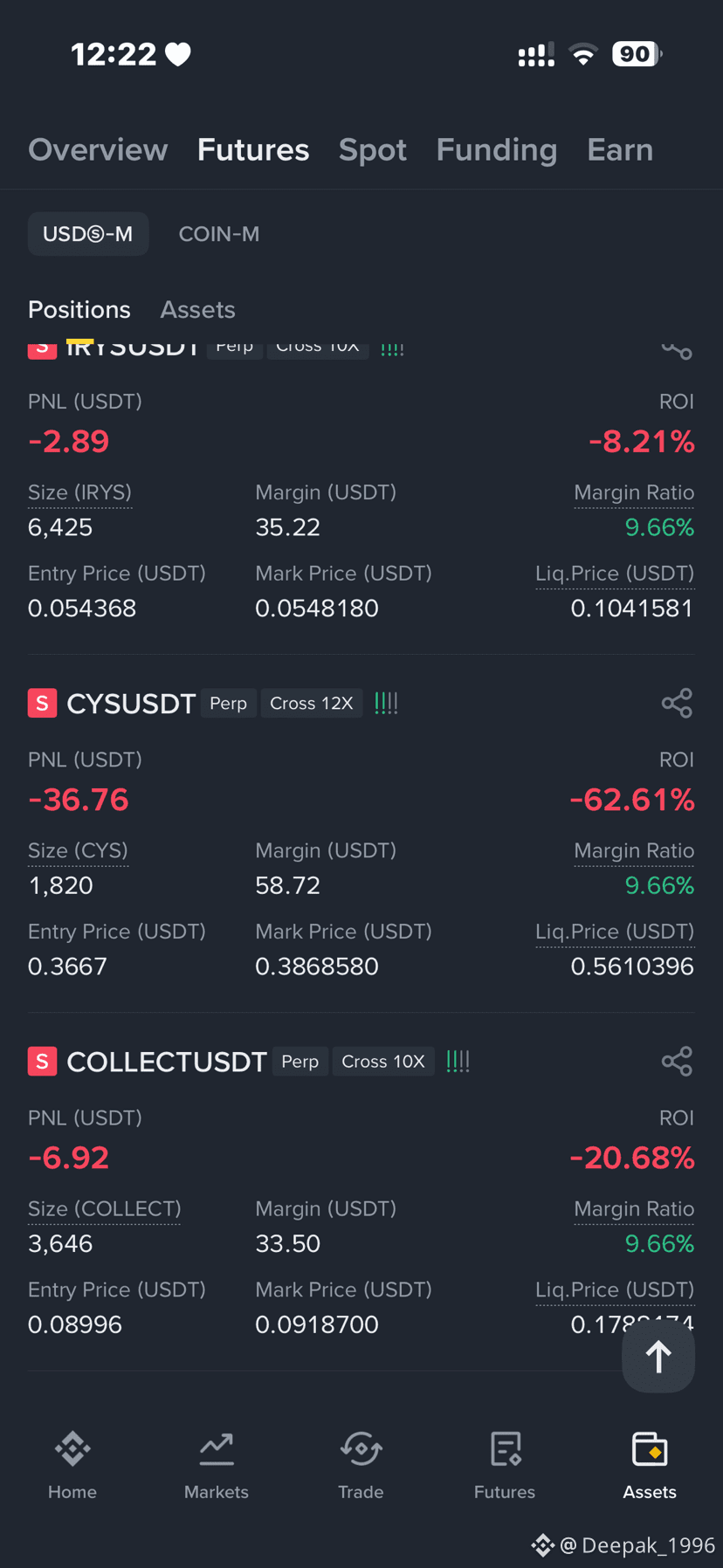
Task: Select the Positions sub-tab
Action: click(79, 310)
